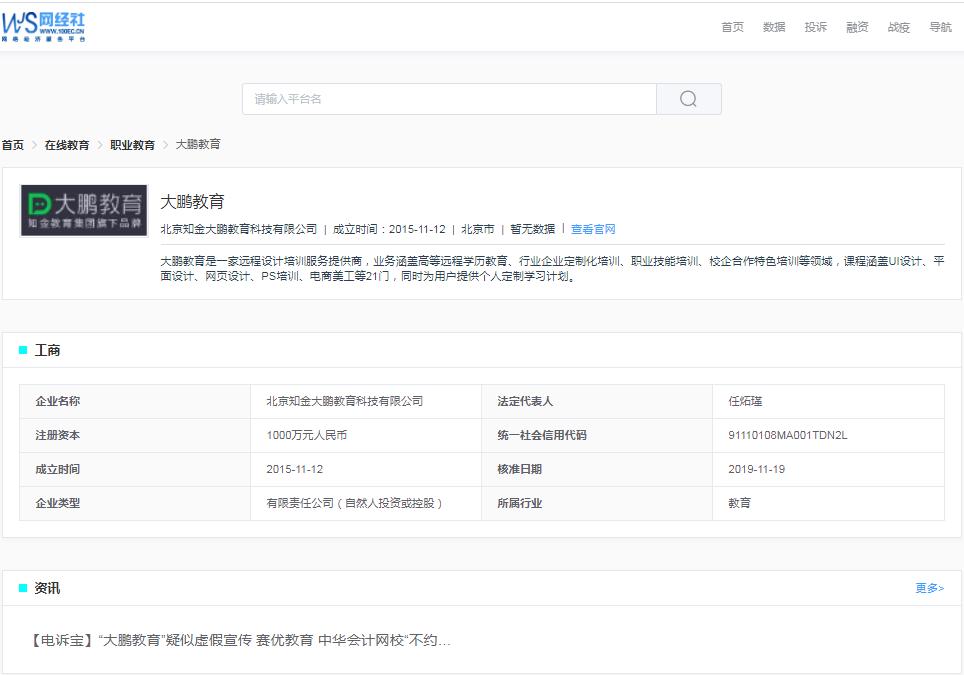964x675 pixels.
Task: Select 首页 in the top navigation bar
Action: pos(731,27)
